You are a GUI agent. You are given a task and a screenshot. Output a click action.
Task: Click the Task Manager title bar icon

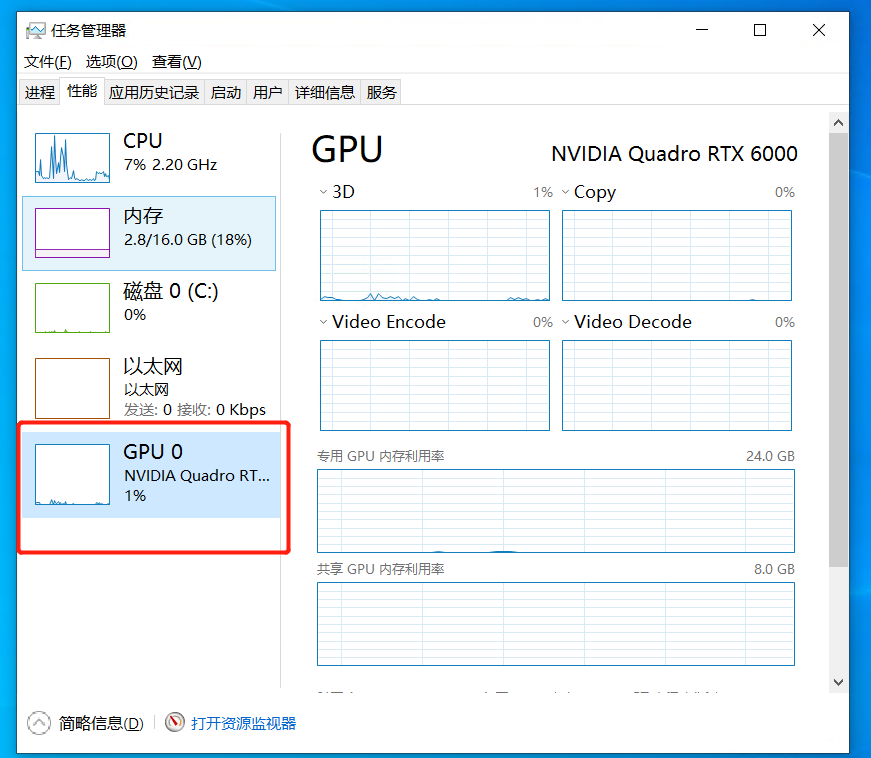pos(35,31)
